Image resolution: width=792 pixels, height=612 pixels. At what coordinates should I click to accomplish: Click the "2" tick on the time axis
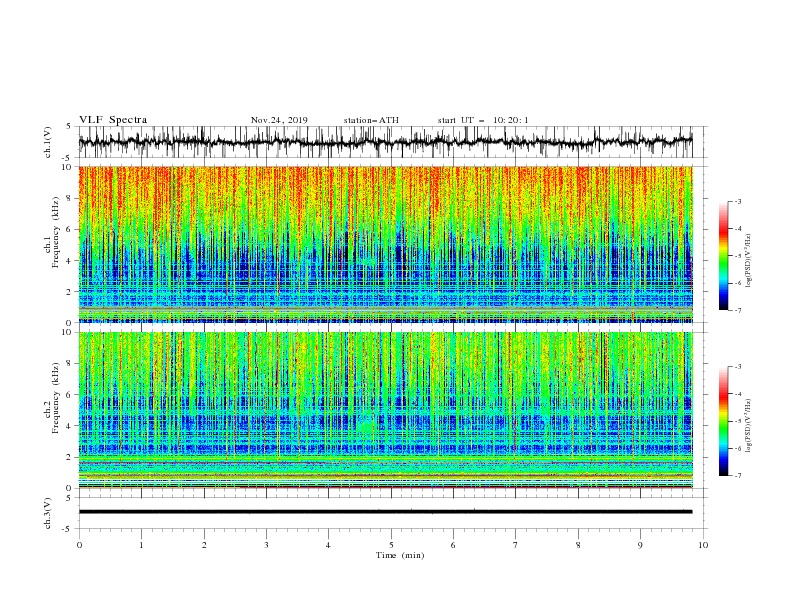(x=204, y=545)
